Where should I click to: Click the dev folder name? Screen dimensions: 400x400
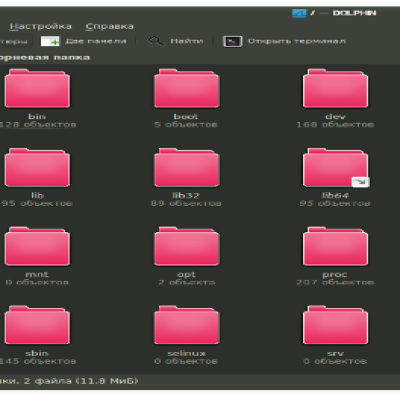pos(335,116)
